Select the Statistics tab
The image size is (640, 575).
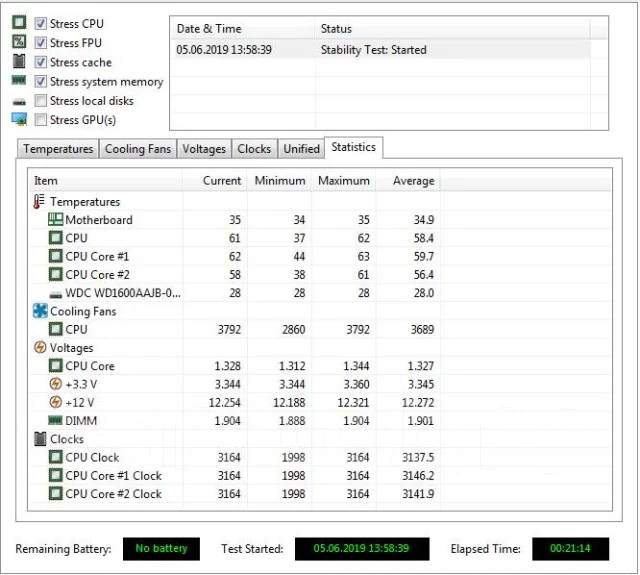click(x=353, y=147)
